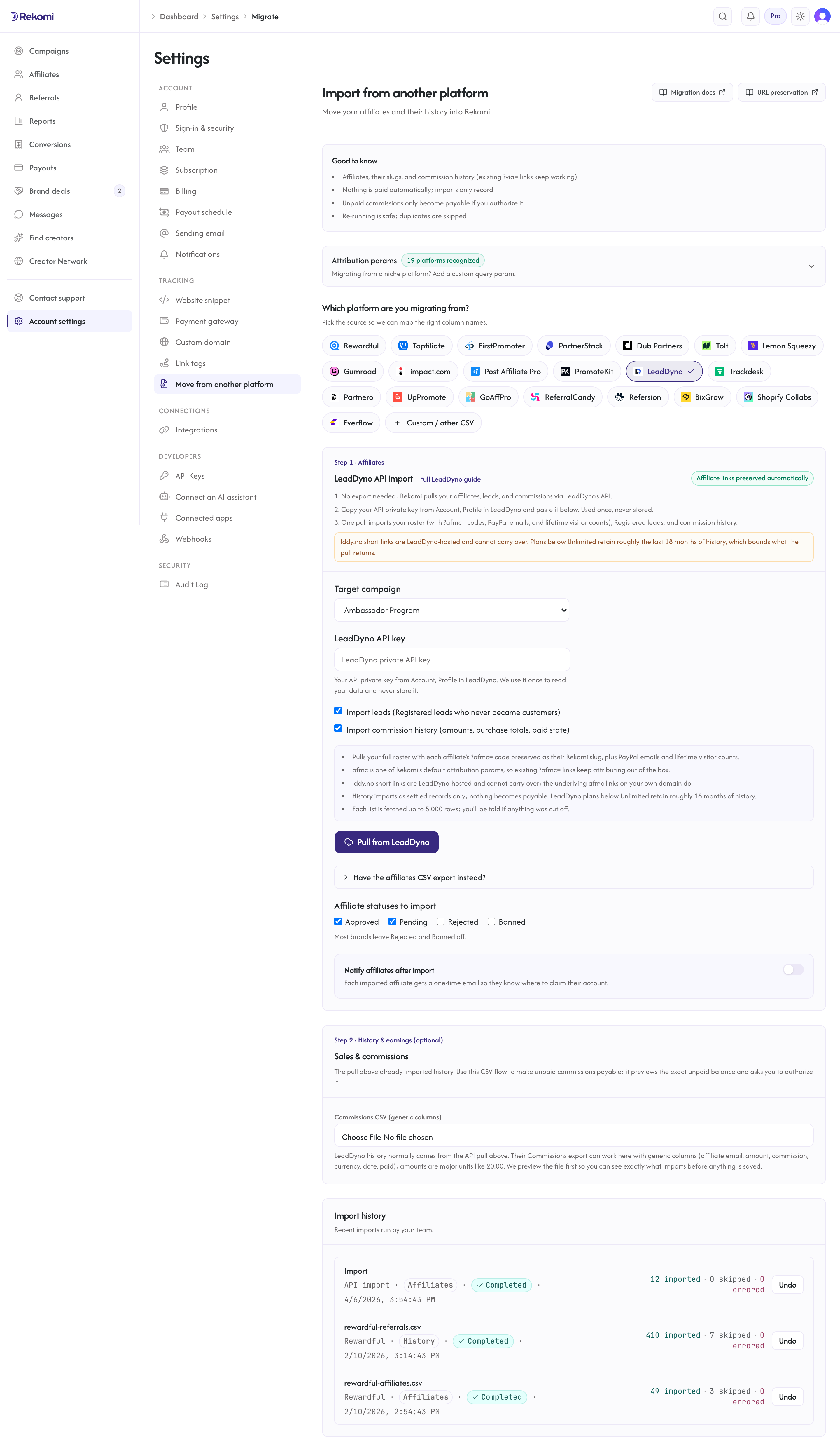The height and width of the screenshot is (1451, 840).
Task: Open the Billing settings item
Action: 227,191
